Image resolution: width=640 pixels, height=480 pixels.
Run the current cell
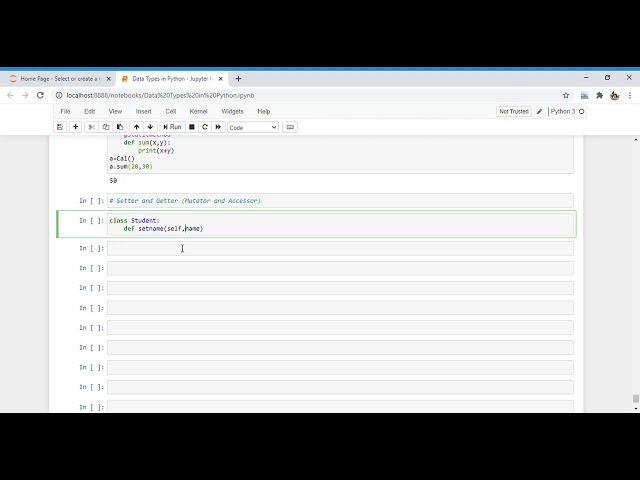(172, 127)
